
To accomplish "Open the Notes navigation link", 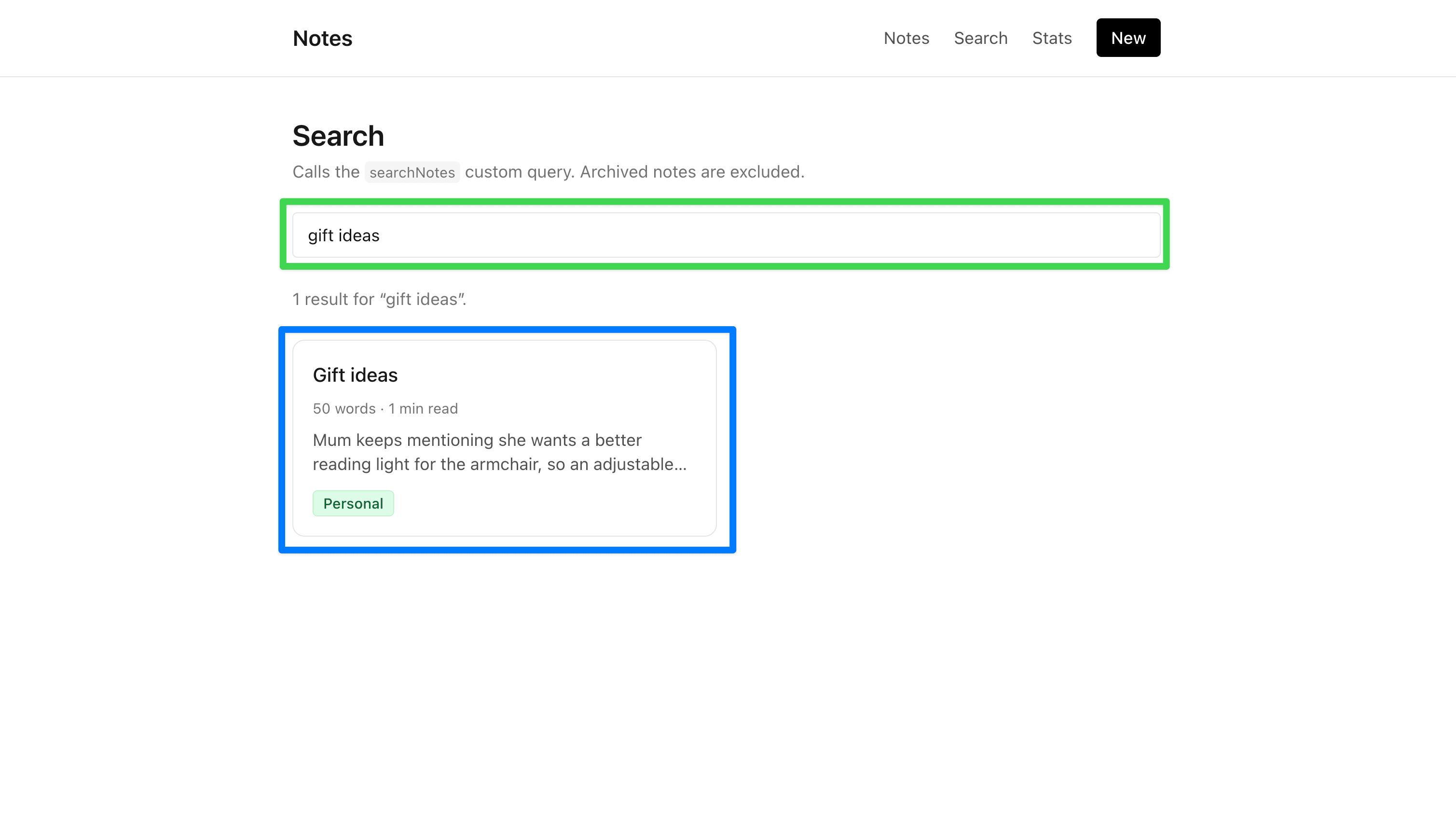I will coord(906,38).
